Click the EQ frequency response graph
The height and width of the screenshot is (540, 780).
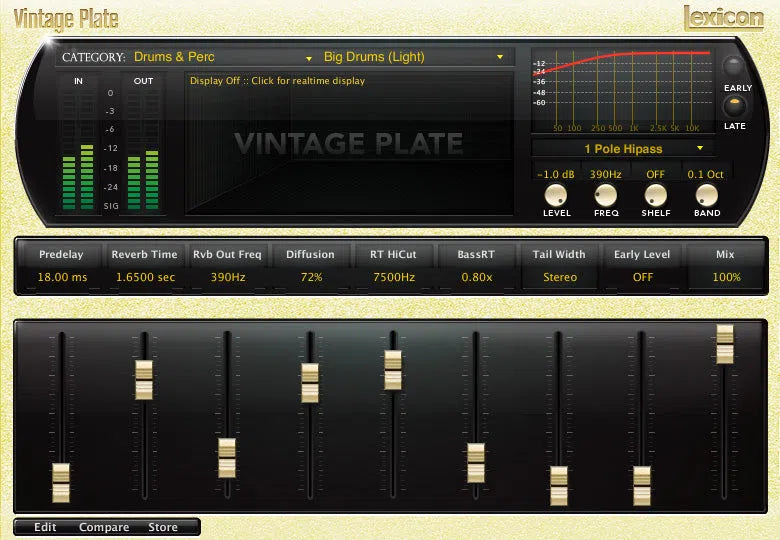622,88
